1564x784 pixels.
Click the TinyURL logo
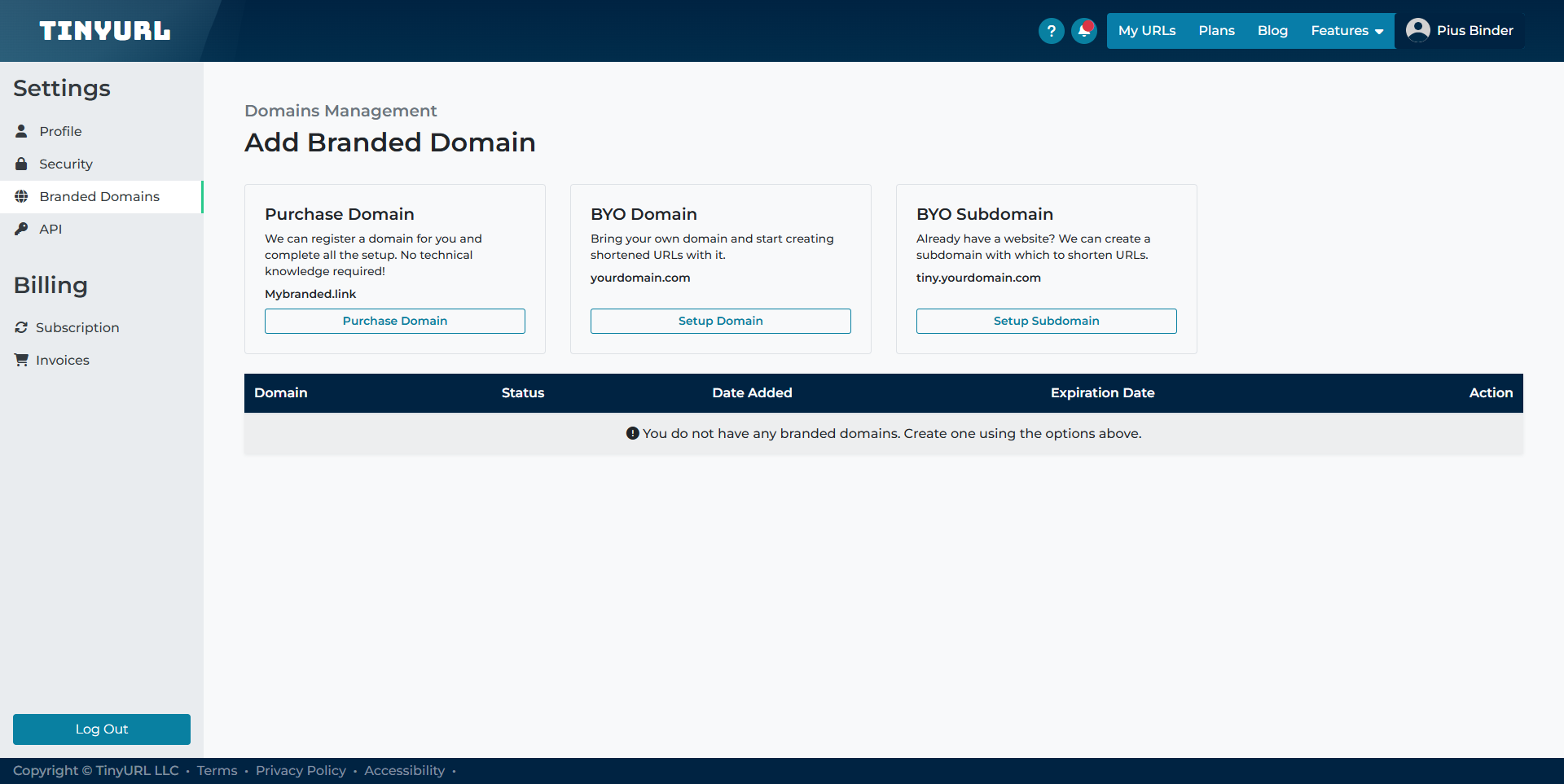(x=105, y=31)
